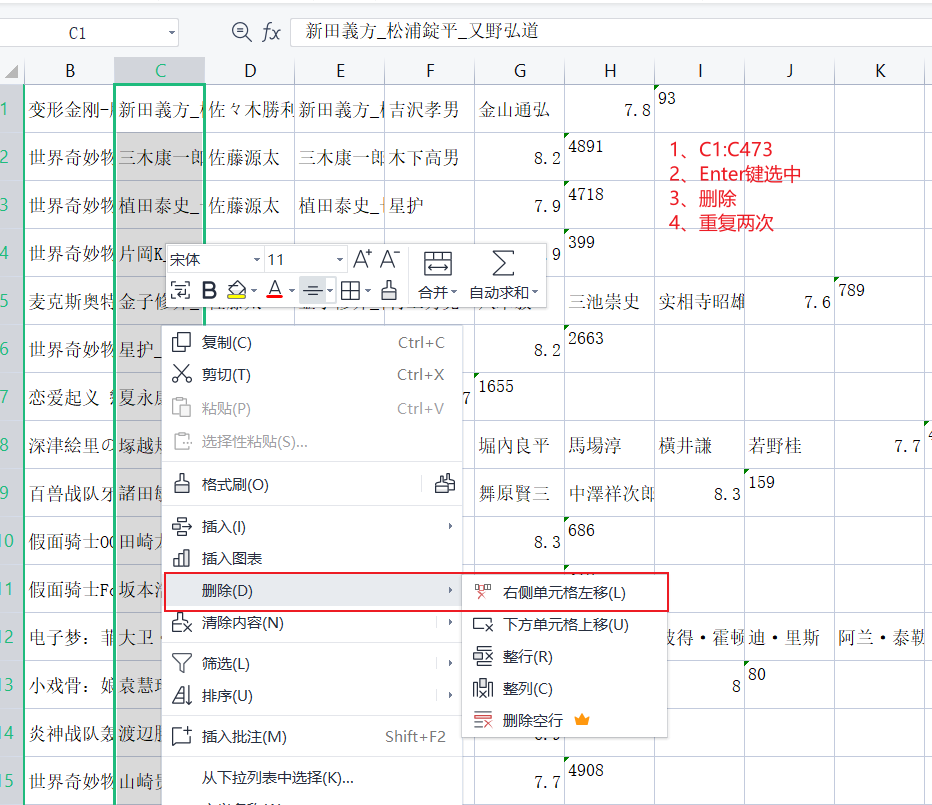Click the formula bar input field
The width and height of the screenshot is (932, 805).
611,32
